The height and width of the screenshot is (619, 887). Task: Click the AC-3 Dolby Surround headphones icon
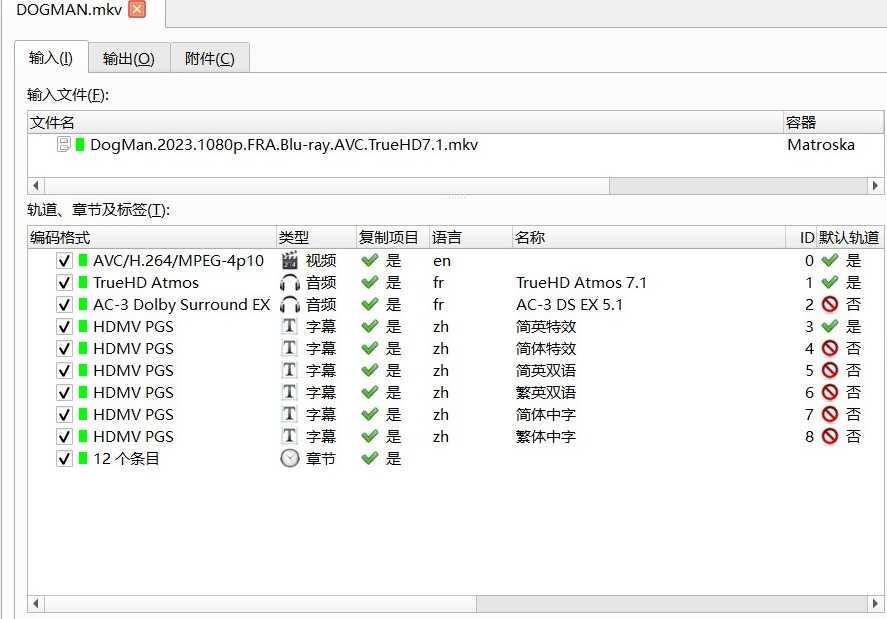click(290, 305)
